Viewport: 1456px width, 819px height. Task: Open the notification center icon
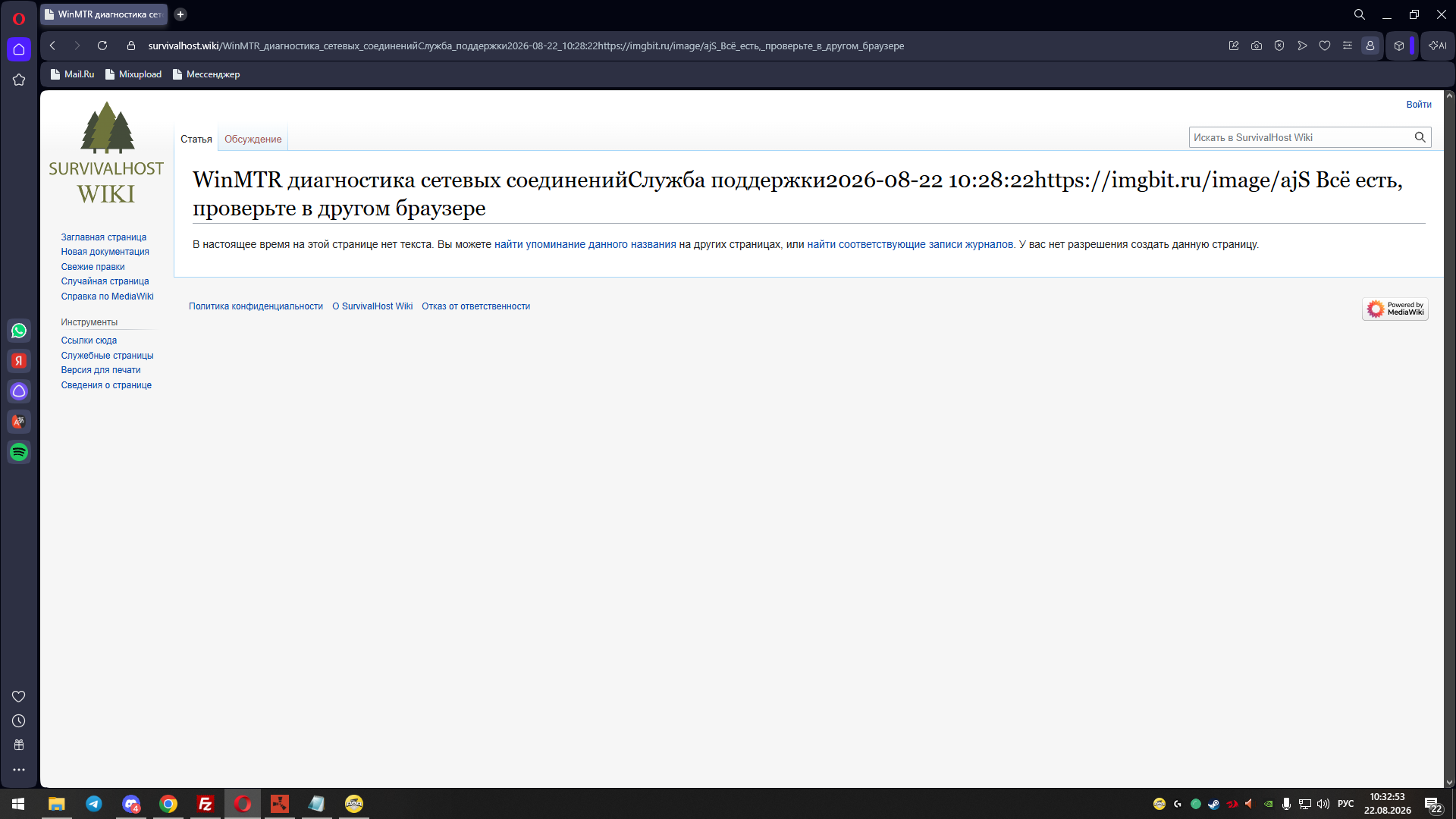[1432, 804]
